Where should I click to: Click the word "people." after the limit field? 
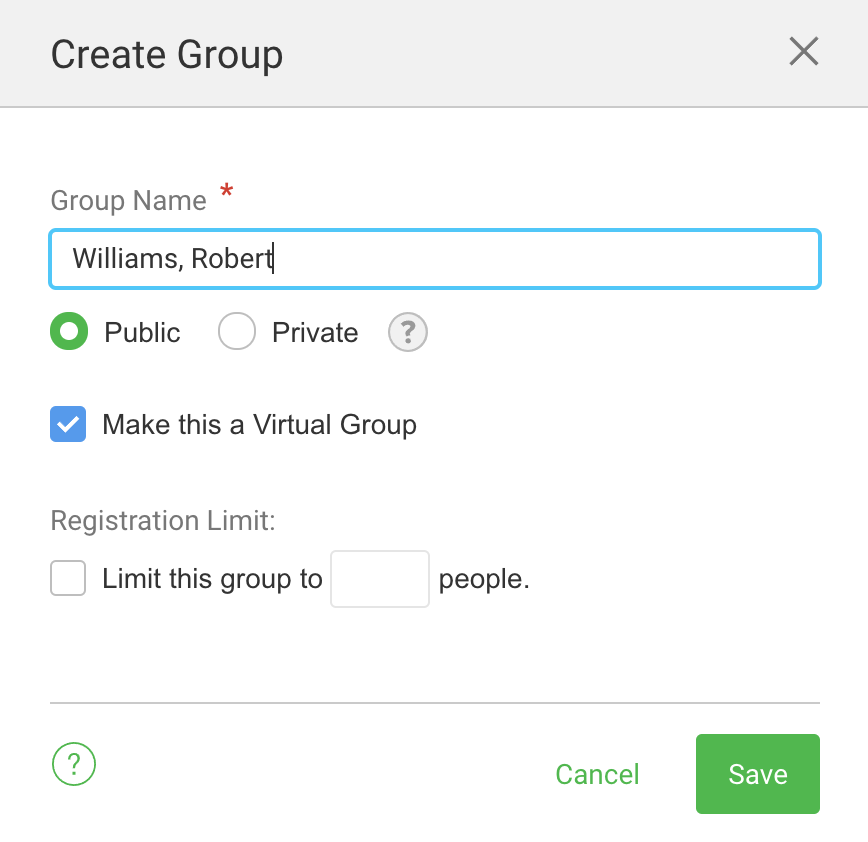point(484,579)
